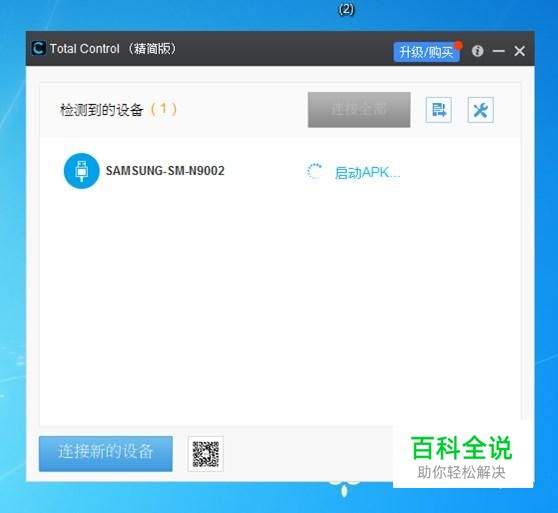Open the device list export icon

[438, 110]
